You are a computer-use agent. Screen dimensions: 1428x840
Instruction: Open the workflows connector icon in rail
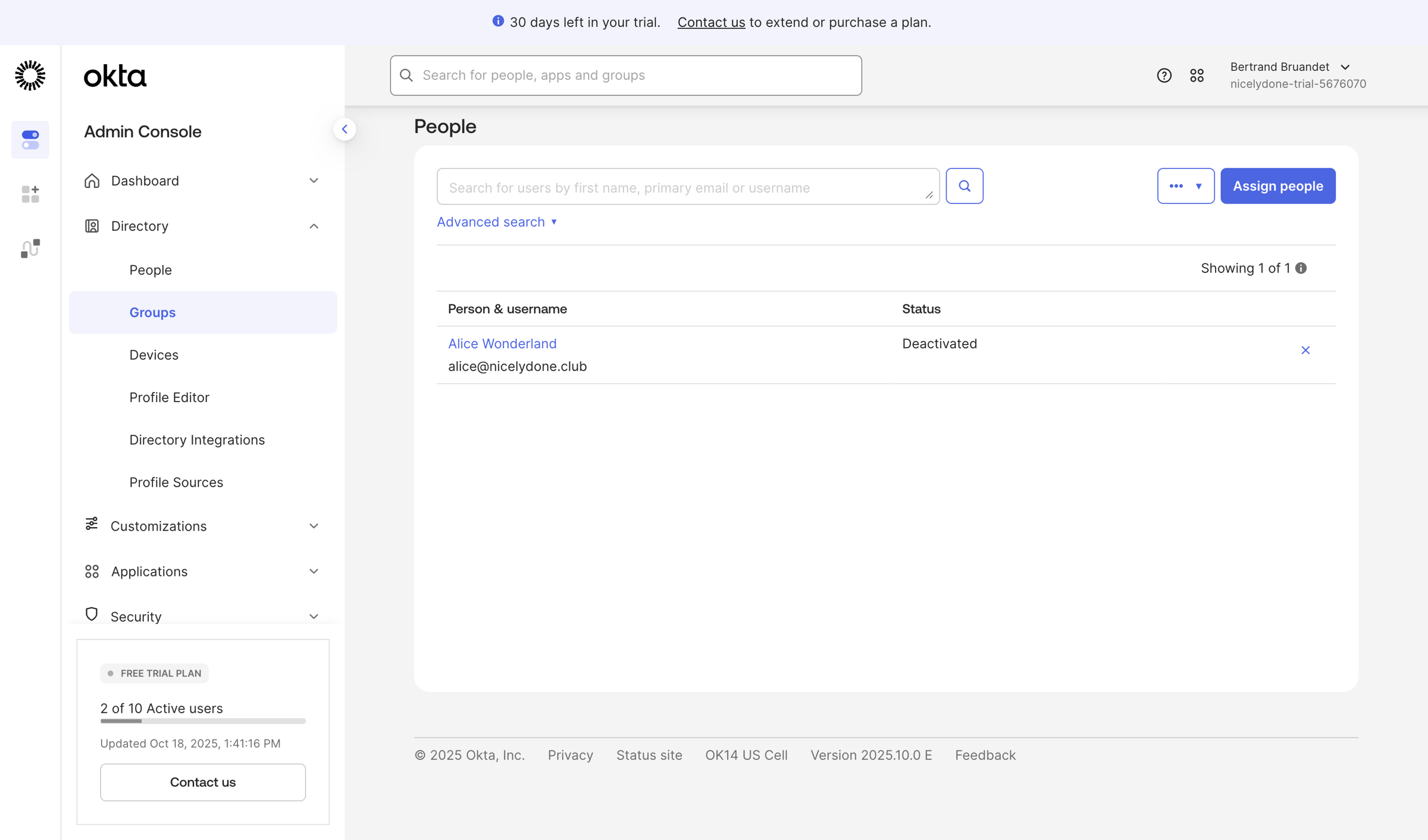point(30,248)
